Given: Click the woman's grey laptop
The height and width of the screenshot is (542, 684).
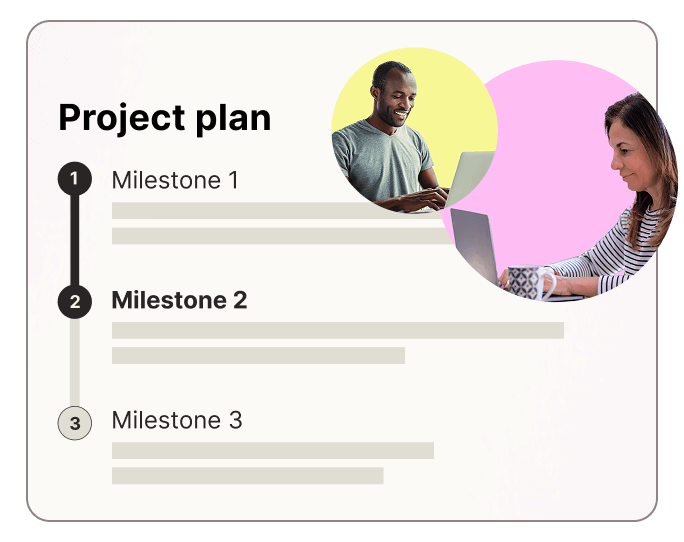Looking at the screenshot, I should coord(474,243).
